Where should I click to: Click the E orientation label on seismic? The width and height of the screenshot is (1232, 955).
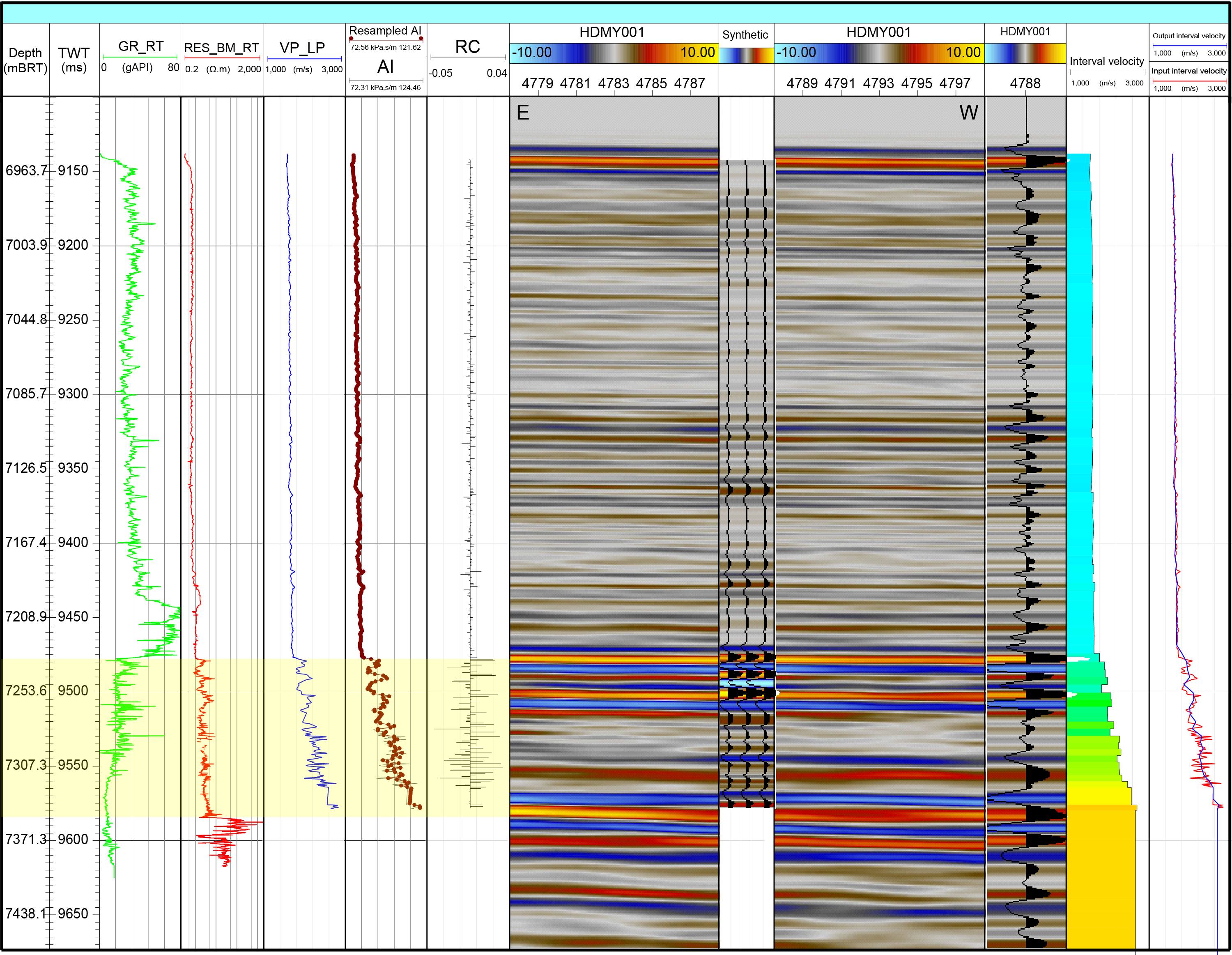[x=523, y=113]
